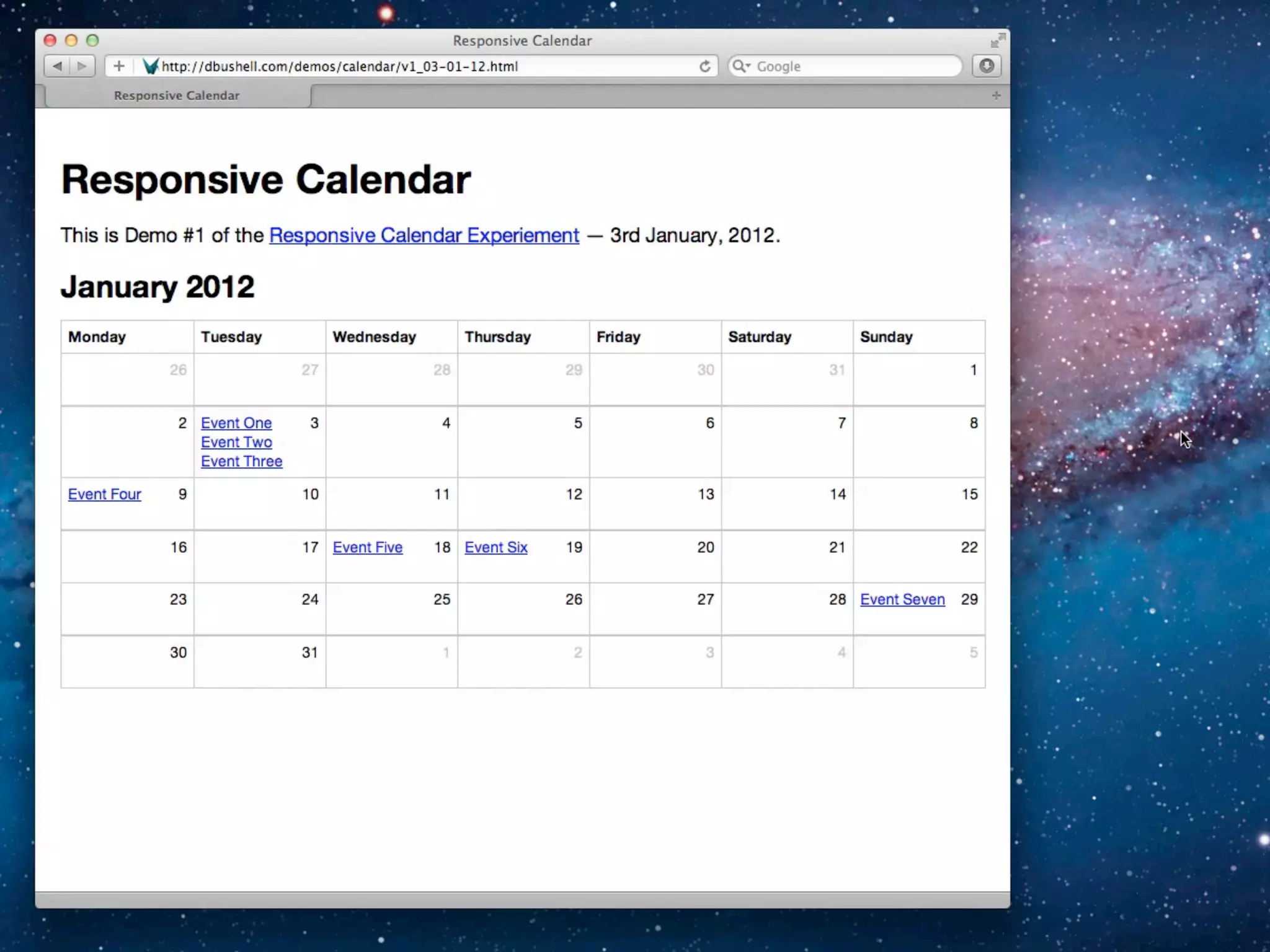The image size is (1270, 952).
Task: Open the Event Three link
Action: click(x=241, y=462)
